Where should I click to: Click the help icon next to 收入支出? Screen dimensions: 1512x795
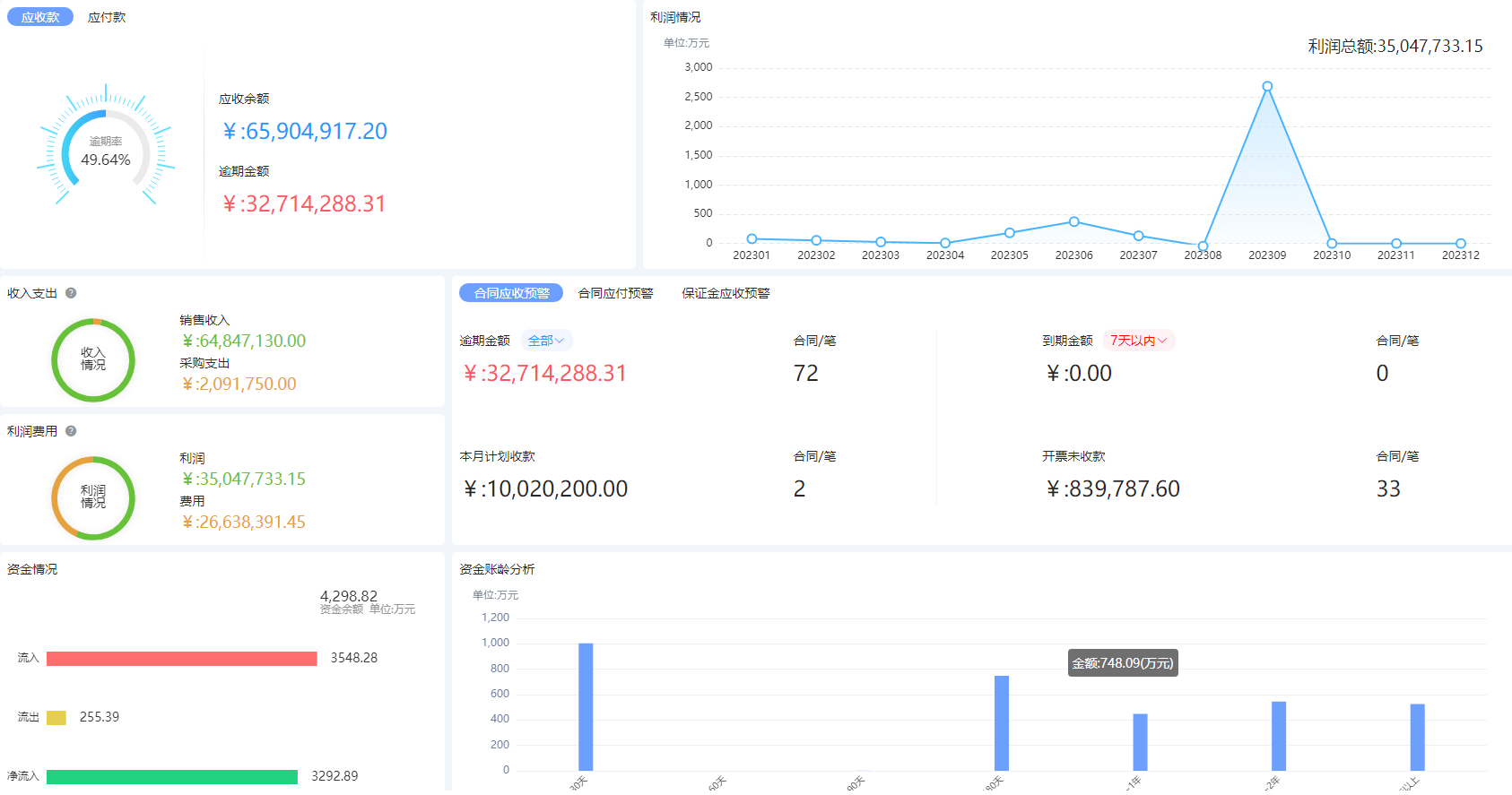click(71, 293)
